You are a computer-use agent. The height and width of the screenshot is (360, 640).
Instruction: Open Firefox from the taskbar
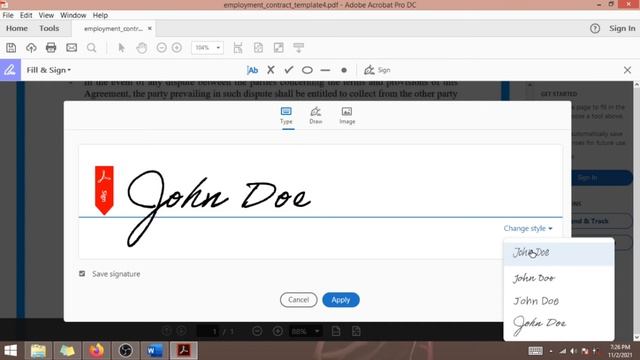coord(96,350)
